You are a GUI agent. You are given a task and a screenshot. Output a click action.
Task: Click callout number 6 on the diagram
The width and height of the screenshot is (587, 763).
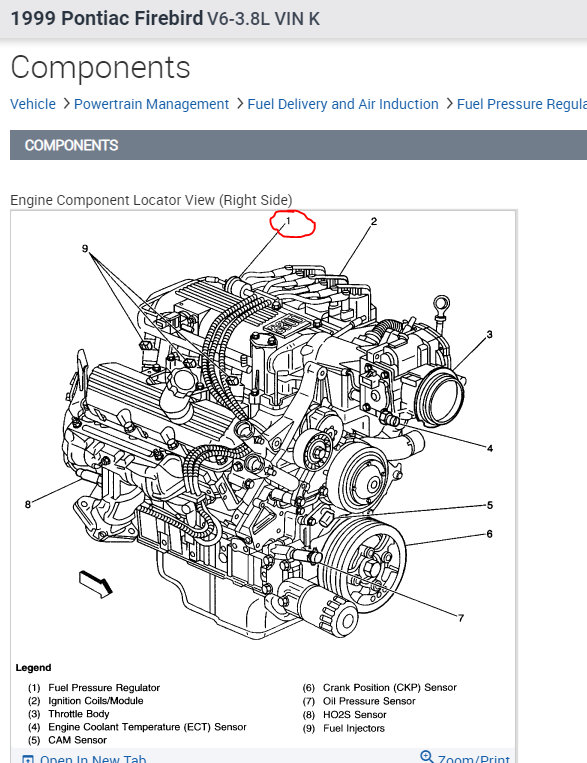click(490, 534)
